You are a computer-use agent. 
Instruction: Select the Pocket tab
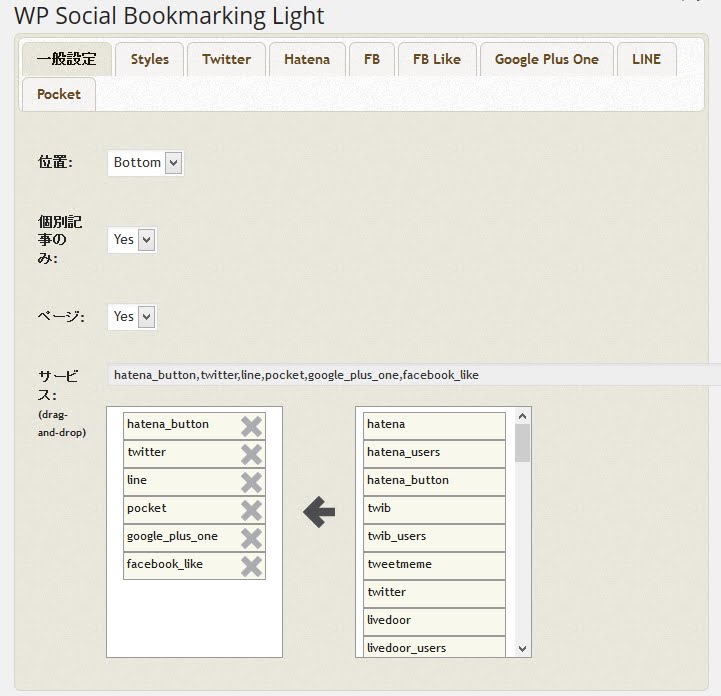click(x=59, y=94)
